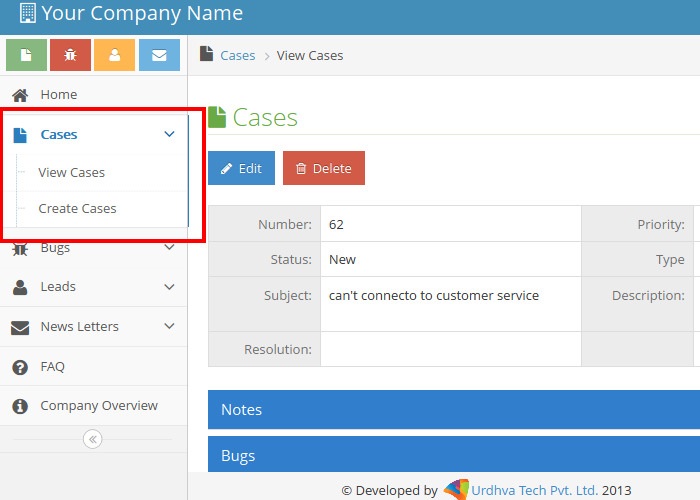Collapse the Cases menu chevron
700x500 pixels.
point(169,135)
